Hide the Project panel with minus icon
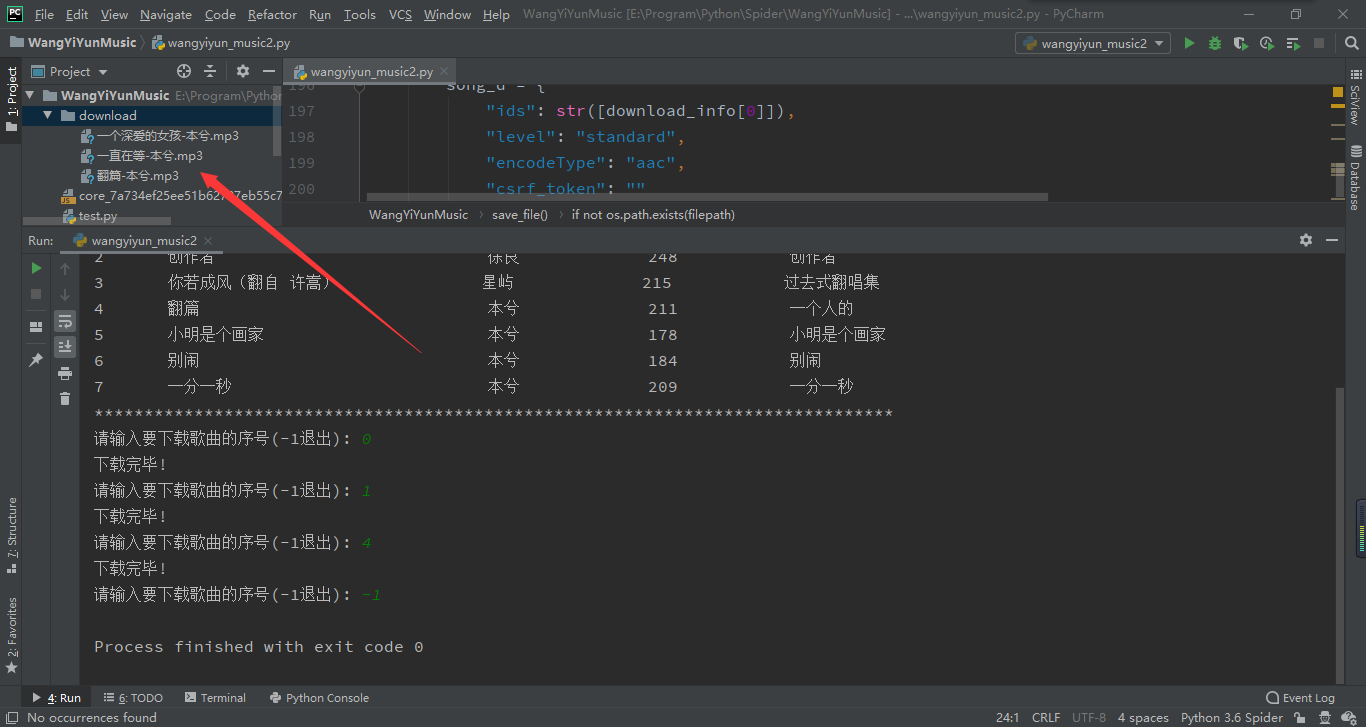 [x=269, y=71]
